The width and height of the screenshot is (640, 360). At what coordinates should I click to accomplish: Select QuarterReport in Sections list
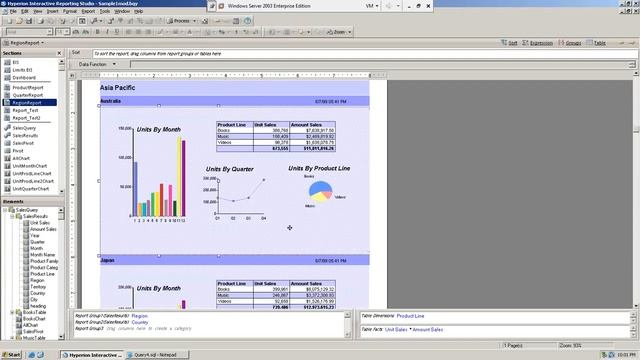tap(27, 95)
